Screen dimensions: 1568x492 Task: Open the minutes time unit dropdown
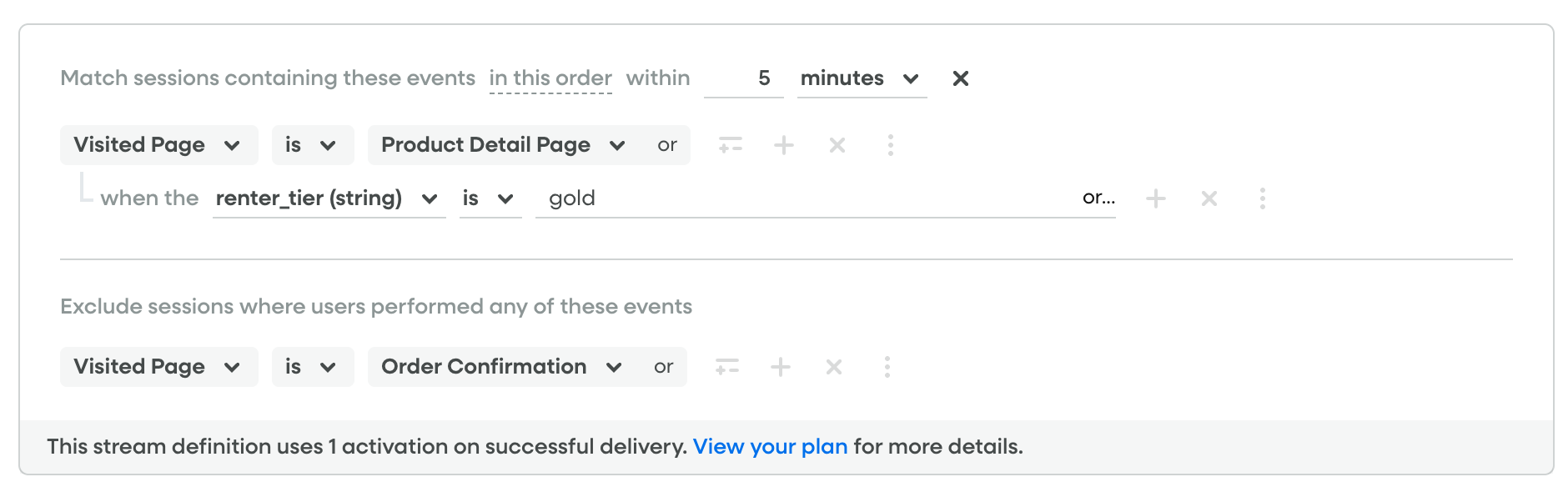[x=861, y=78]
